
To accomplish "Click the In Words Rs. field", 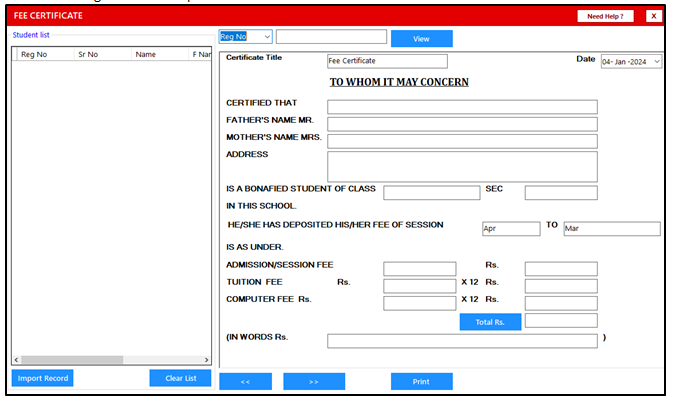I will pos(462,341).
